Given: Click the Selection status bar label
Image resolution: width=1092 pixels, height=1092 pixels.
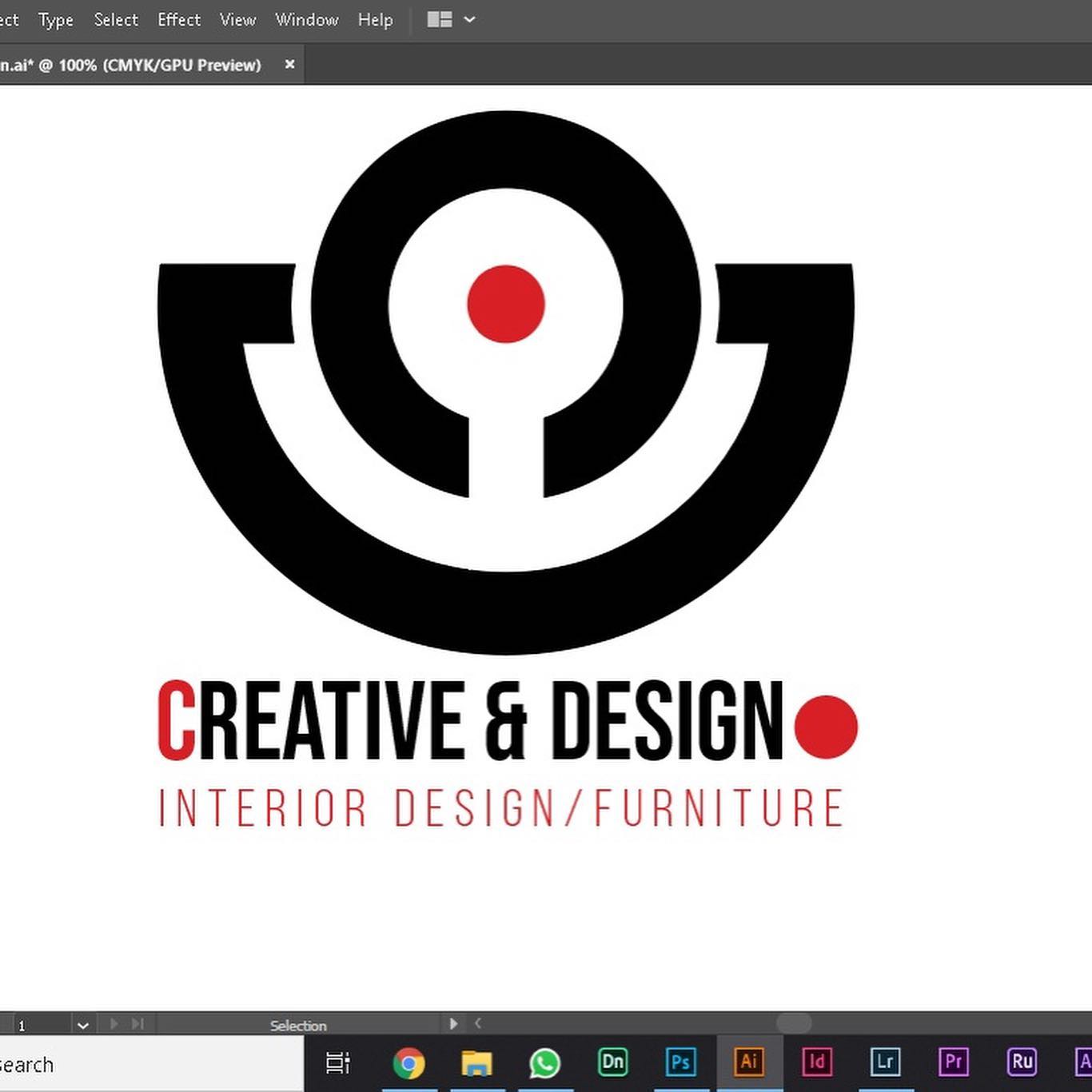Looking at the screenshot, I should pos(298,1025).
